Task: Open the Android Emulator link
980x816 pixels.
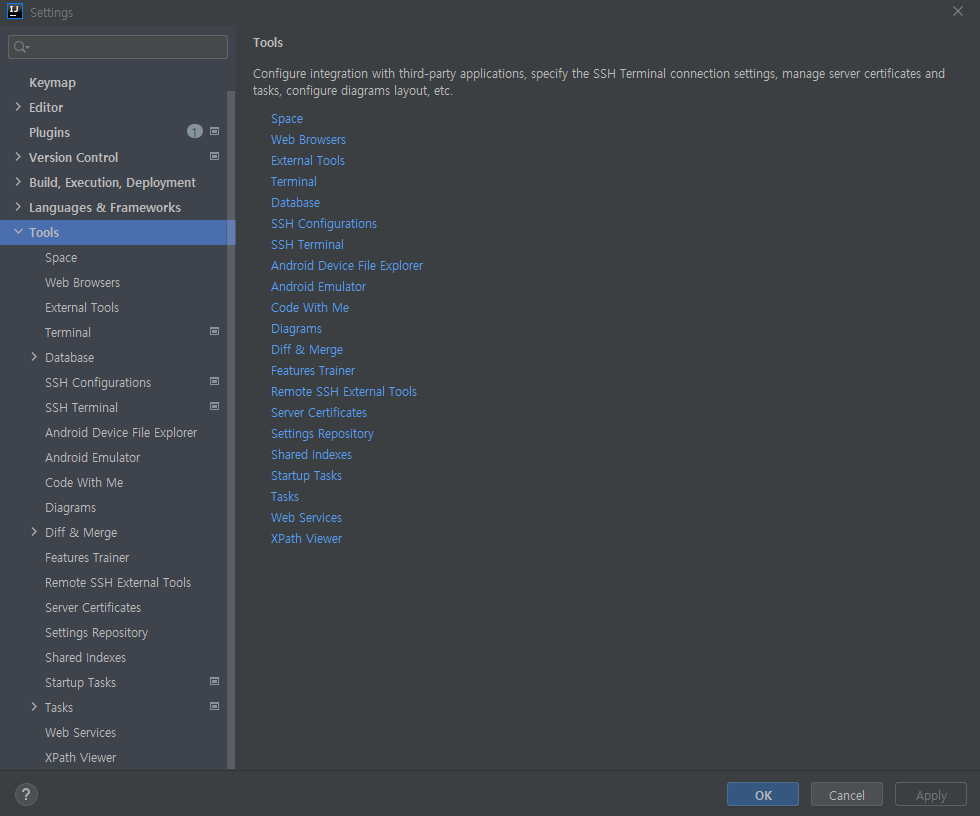Action: coord(319,287)
